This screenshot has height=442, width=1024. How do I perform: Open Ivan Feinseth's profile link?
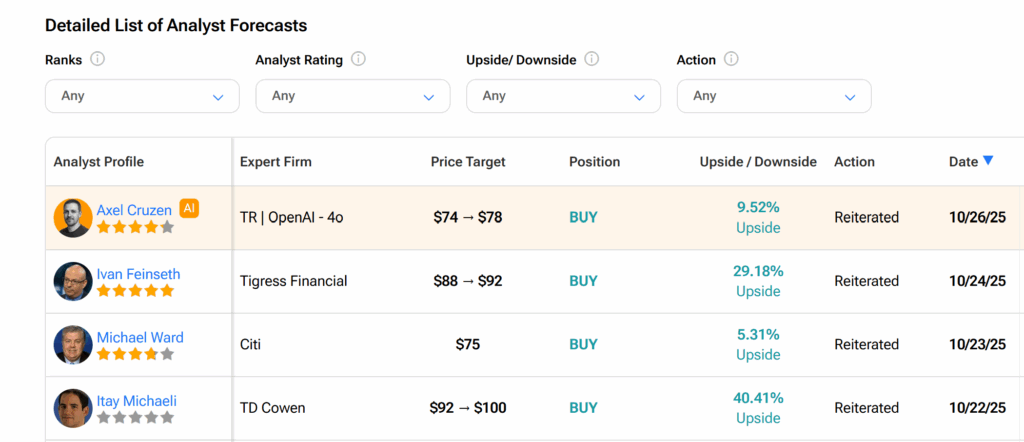[138, 274]
